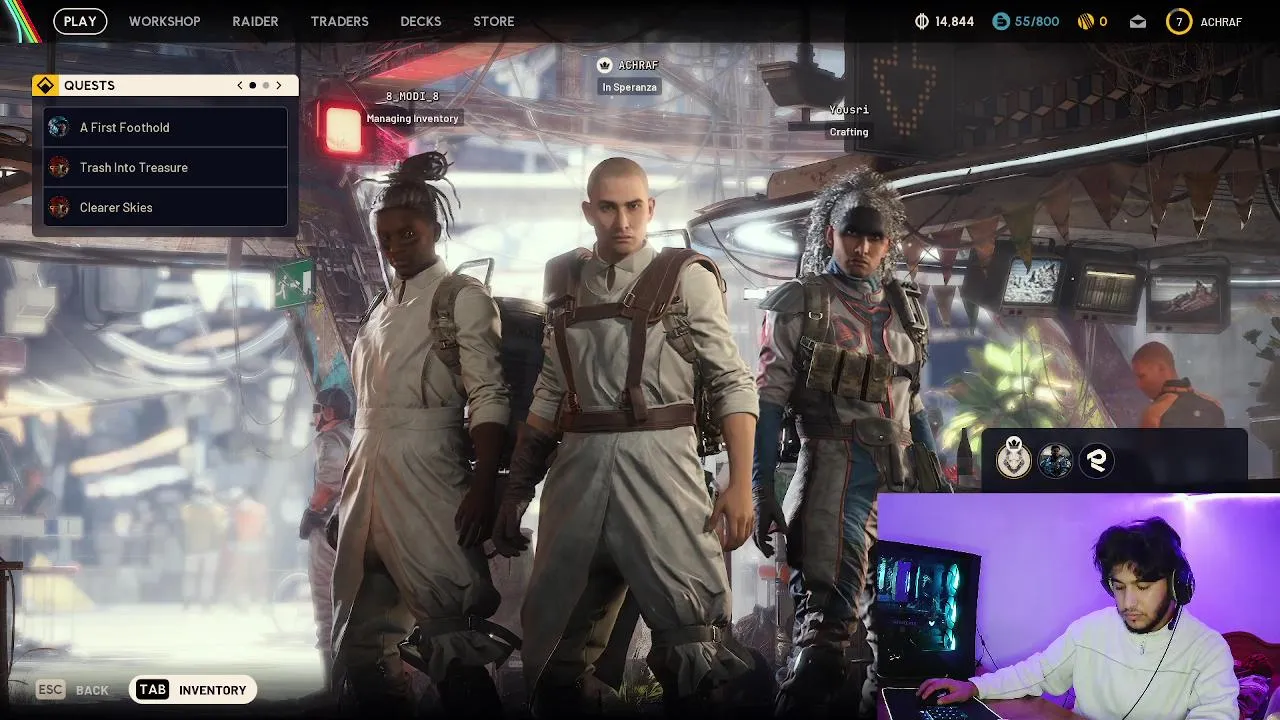This screenshot has height=720, width=1280.
Task: Click the Crafting status label
Action: click(x=849, y=132)
